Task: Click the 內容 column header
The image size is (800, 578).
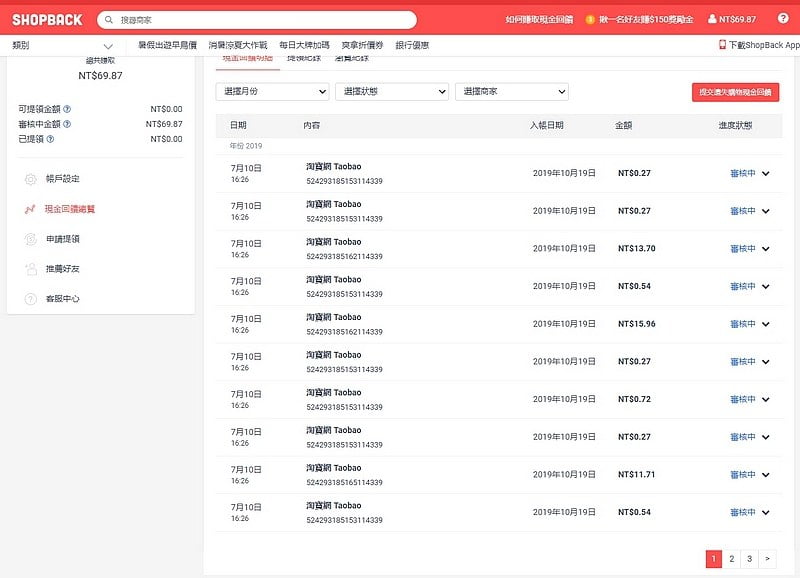Action: [x=311, y=125]
